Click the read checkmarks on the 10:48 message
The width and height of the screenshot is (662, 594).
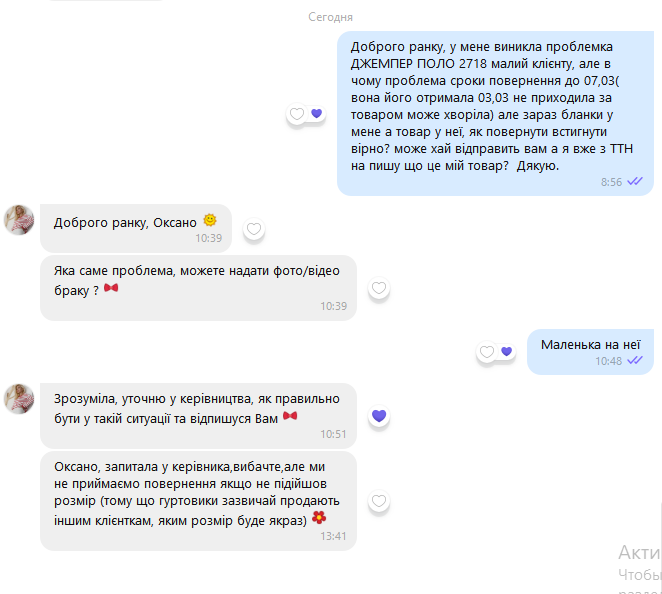[x=635, y=361]
